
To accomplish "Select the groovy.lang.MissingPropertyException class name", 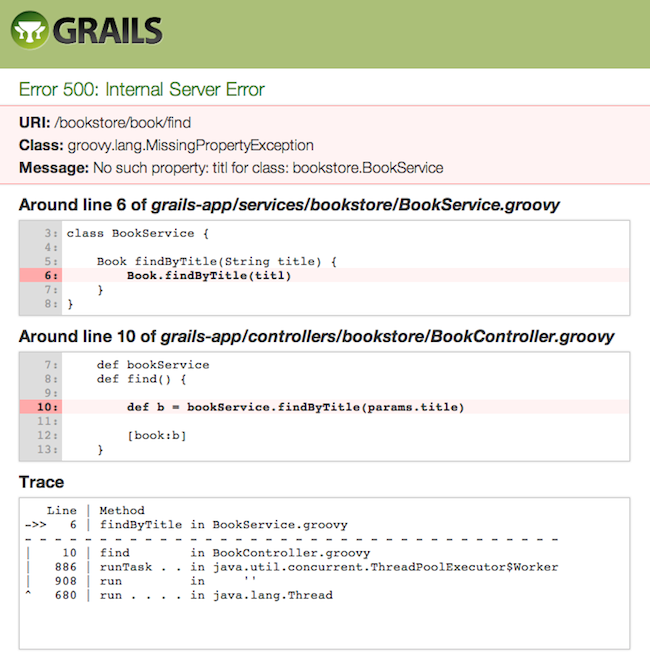I will pos(190,146).
